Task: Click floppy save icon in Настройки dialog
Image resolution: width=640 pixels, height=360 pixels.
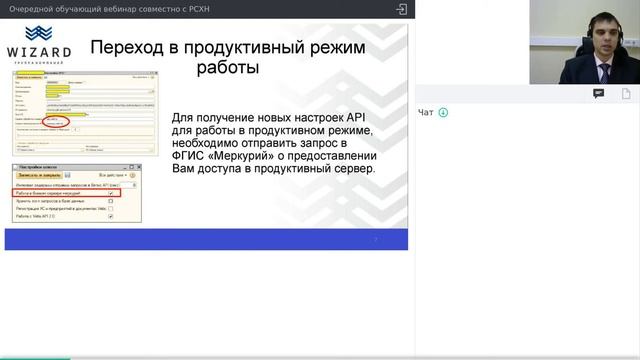Action: coord(68,175)
